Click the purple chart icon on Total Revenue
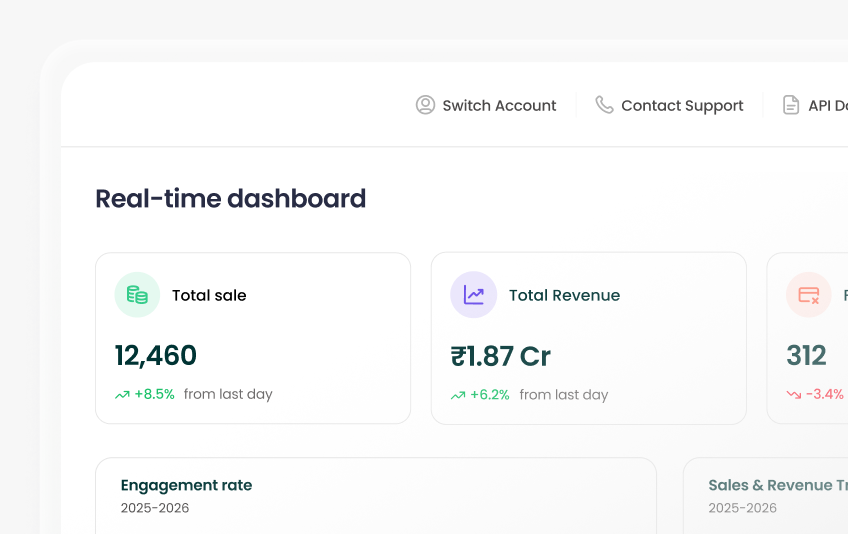 click(474, 295)
